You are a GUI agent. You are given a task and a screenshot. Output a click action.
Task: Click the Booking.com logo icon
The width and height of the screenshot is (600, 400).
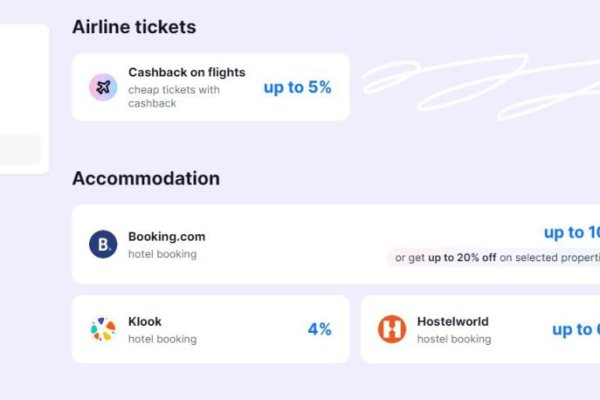click(102, 244)
